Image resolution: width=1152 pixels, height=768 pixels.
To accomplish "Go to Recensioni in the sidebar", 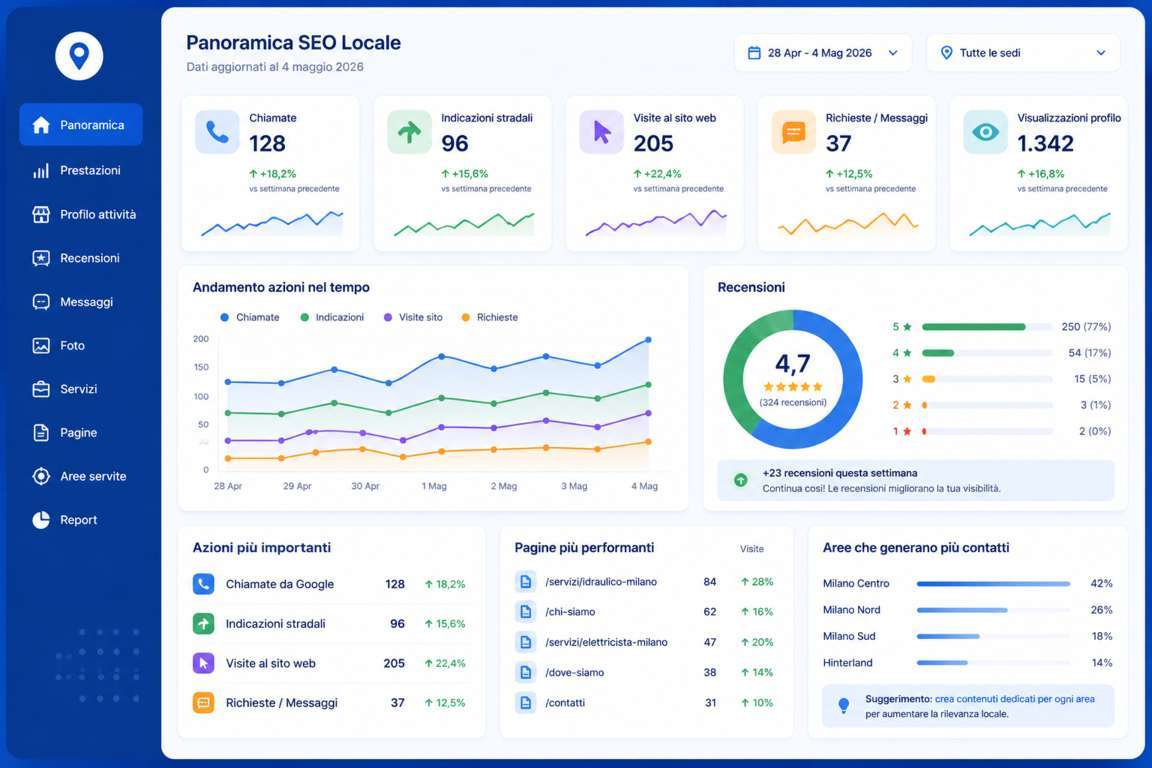I will [x=81, y=258].
